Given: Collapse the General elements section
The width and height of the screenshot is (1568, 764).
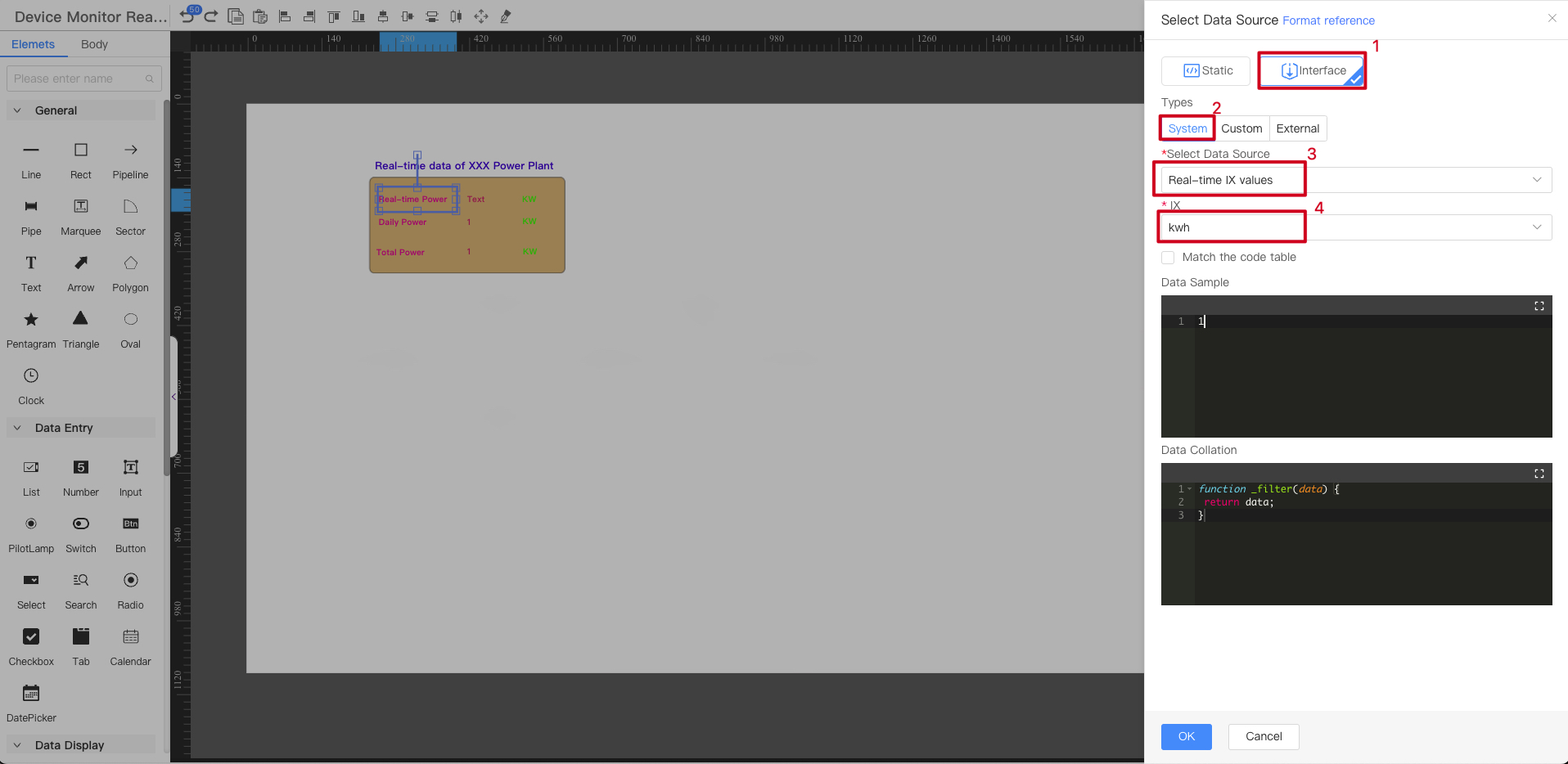Looking at the screenshot, I should click(16, 110).
